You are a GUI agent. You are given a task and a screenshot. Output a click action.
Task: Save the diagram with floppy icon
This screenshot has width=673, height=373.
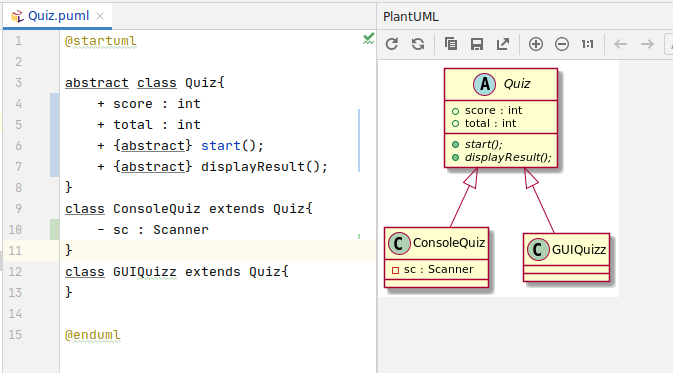(x=477, y=44)
